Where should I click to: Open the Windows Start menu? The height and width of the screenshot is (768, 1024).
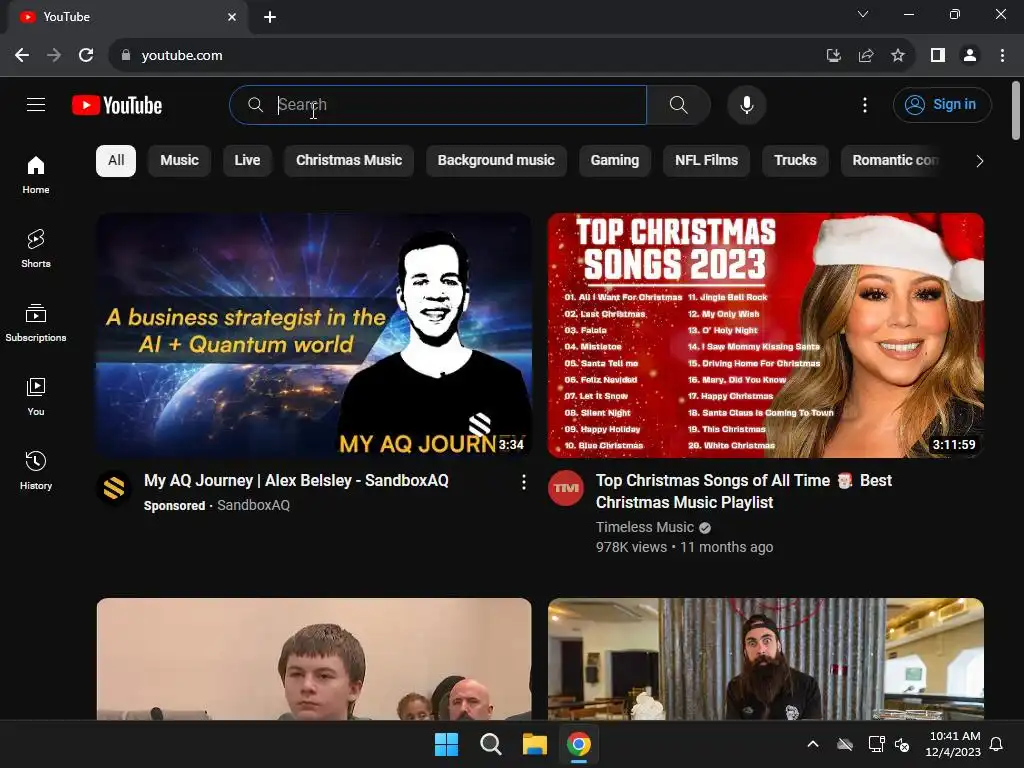(x=447, y=744)
